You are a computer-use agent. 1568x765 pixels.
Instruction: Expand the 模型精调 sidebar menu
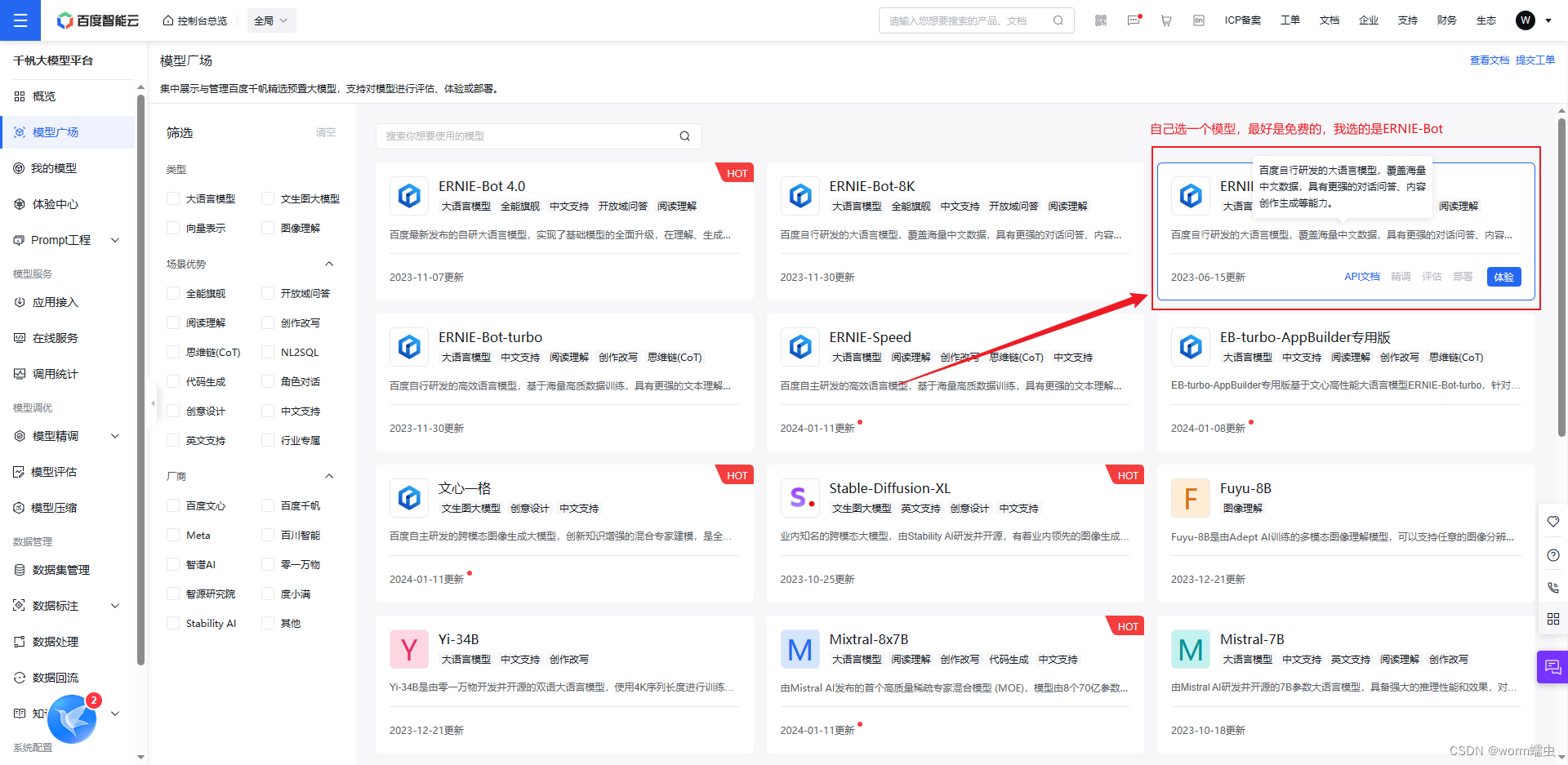(115, 436)
